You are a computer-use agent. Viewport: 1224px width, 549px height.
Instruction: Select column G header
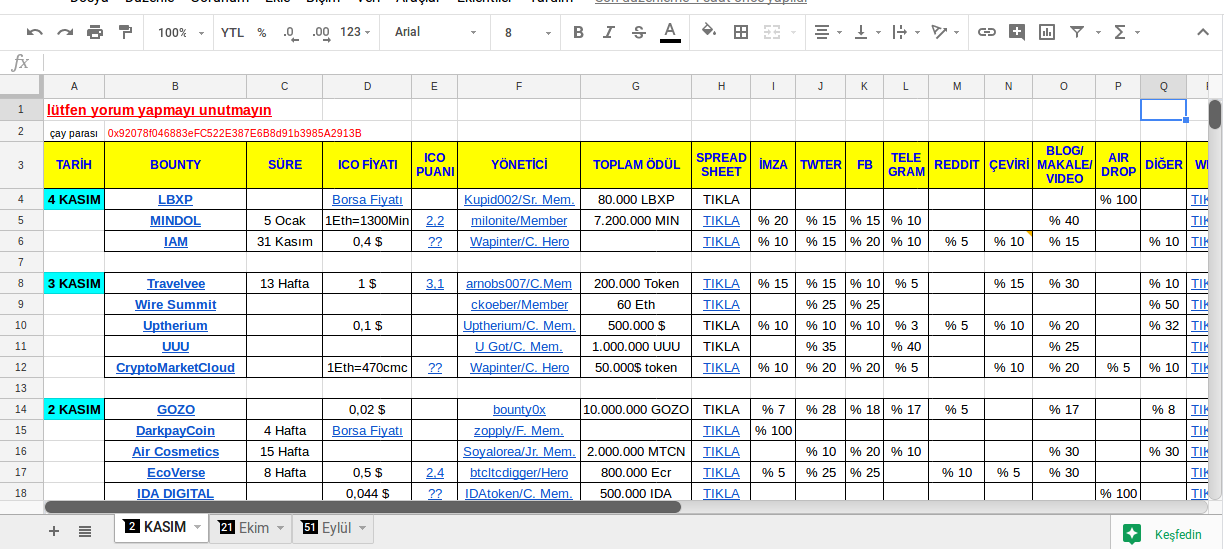point(635,87)
